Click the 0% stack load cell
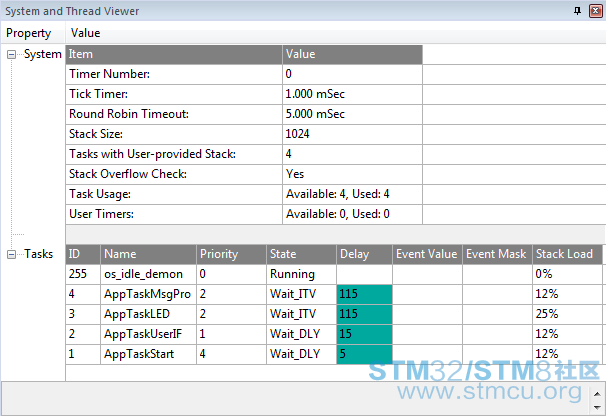The image size is (606, 416). pos(567,274)
